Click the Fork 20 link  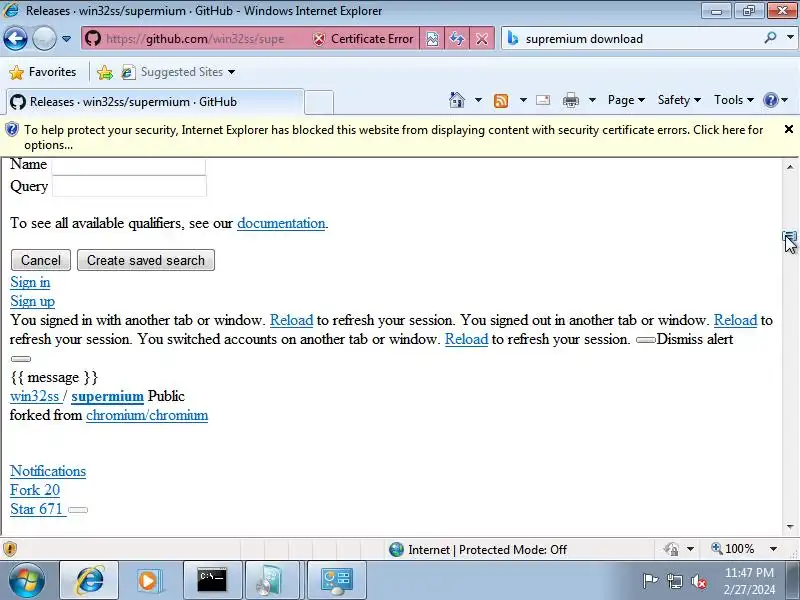[x=35, y=490]
